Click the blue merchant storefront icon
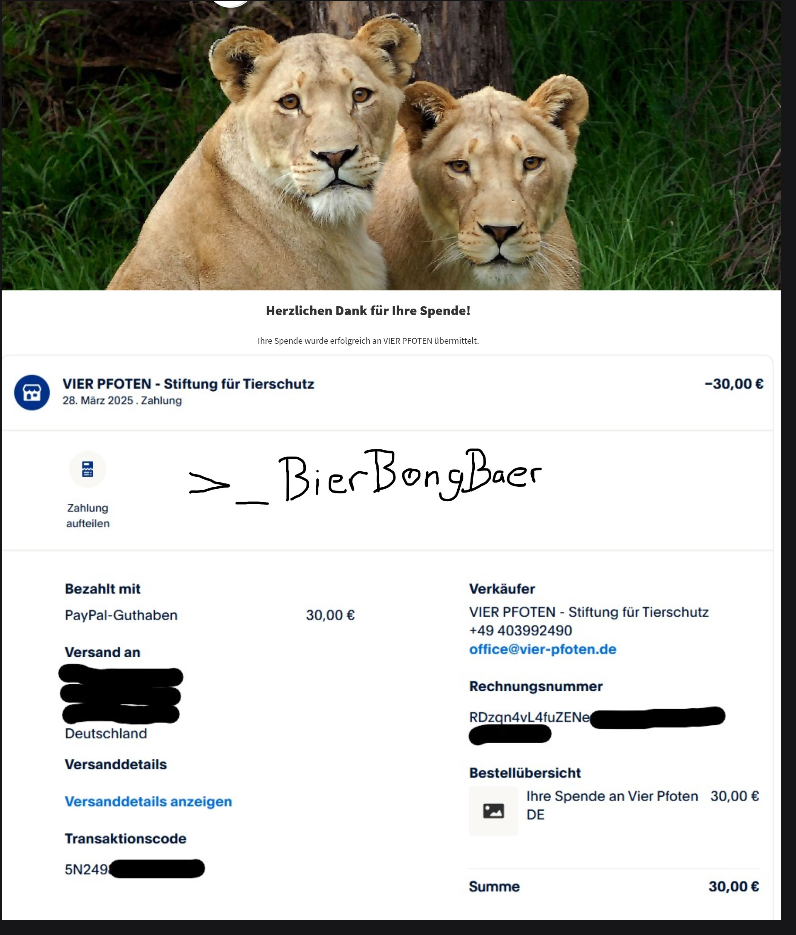Image resolution: width=796 pixels, height=935 pixels. point(32,392)
